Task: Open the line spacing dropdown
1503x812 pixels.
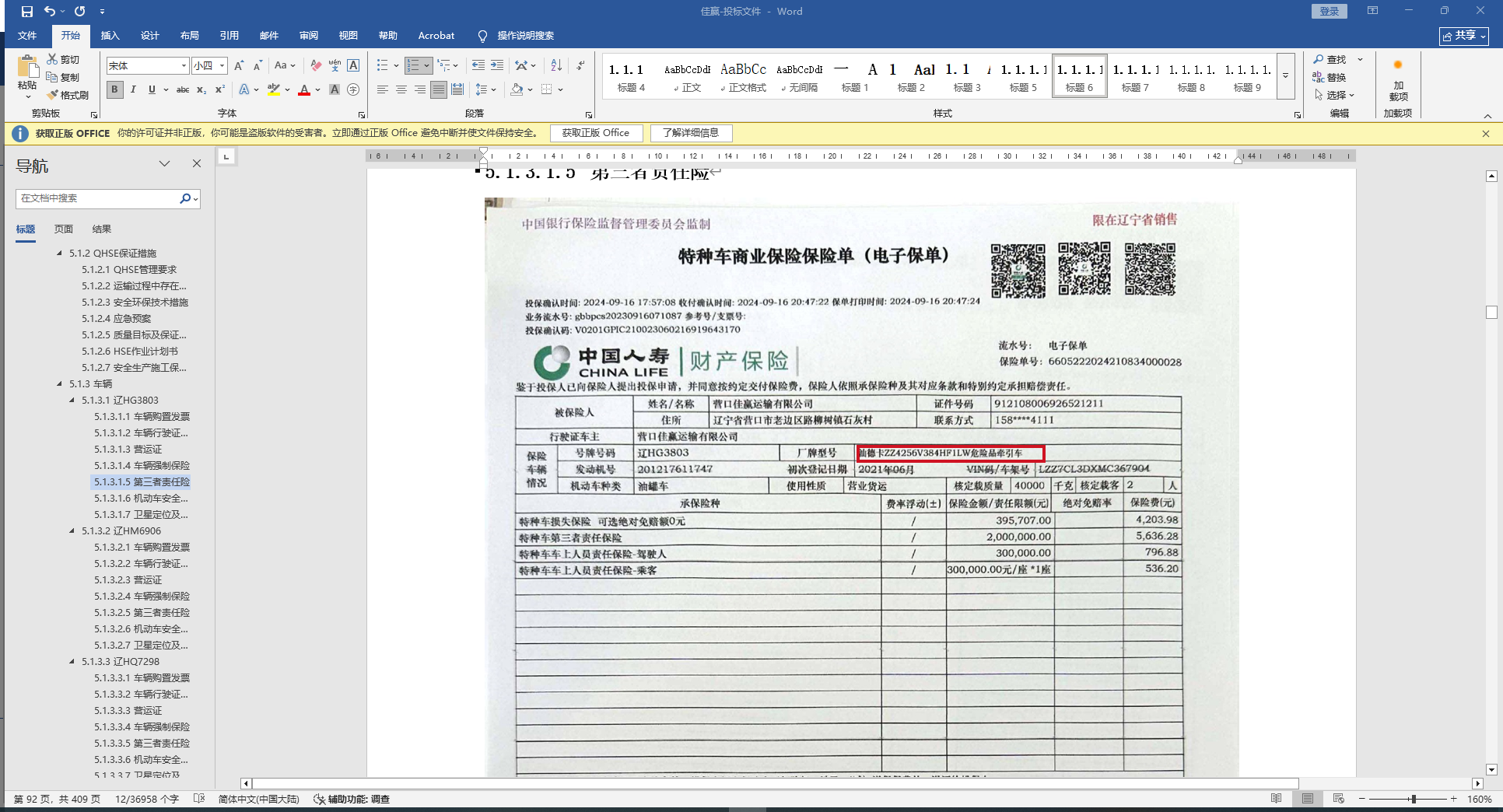Action: coord(485,89)
